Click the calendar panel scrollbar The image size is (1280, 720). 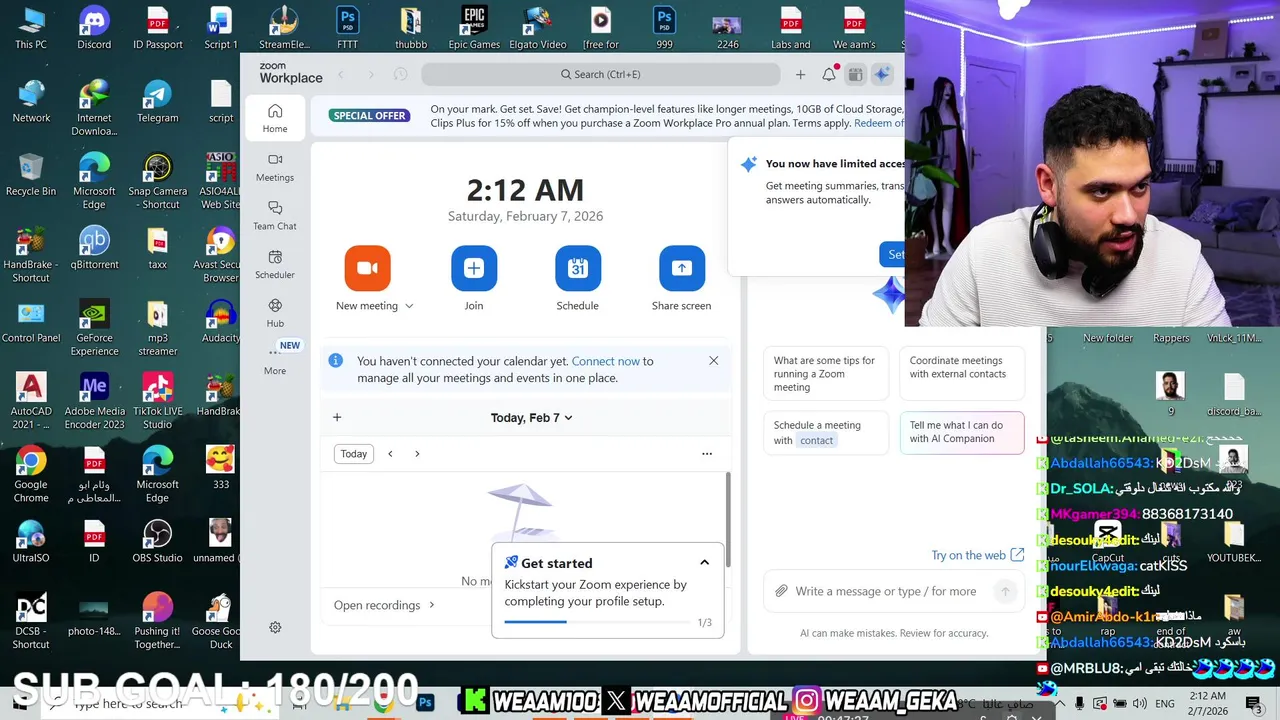coord(728,520)
